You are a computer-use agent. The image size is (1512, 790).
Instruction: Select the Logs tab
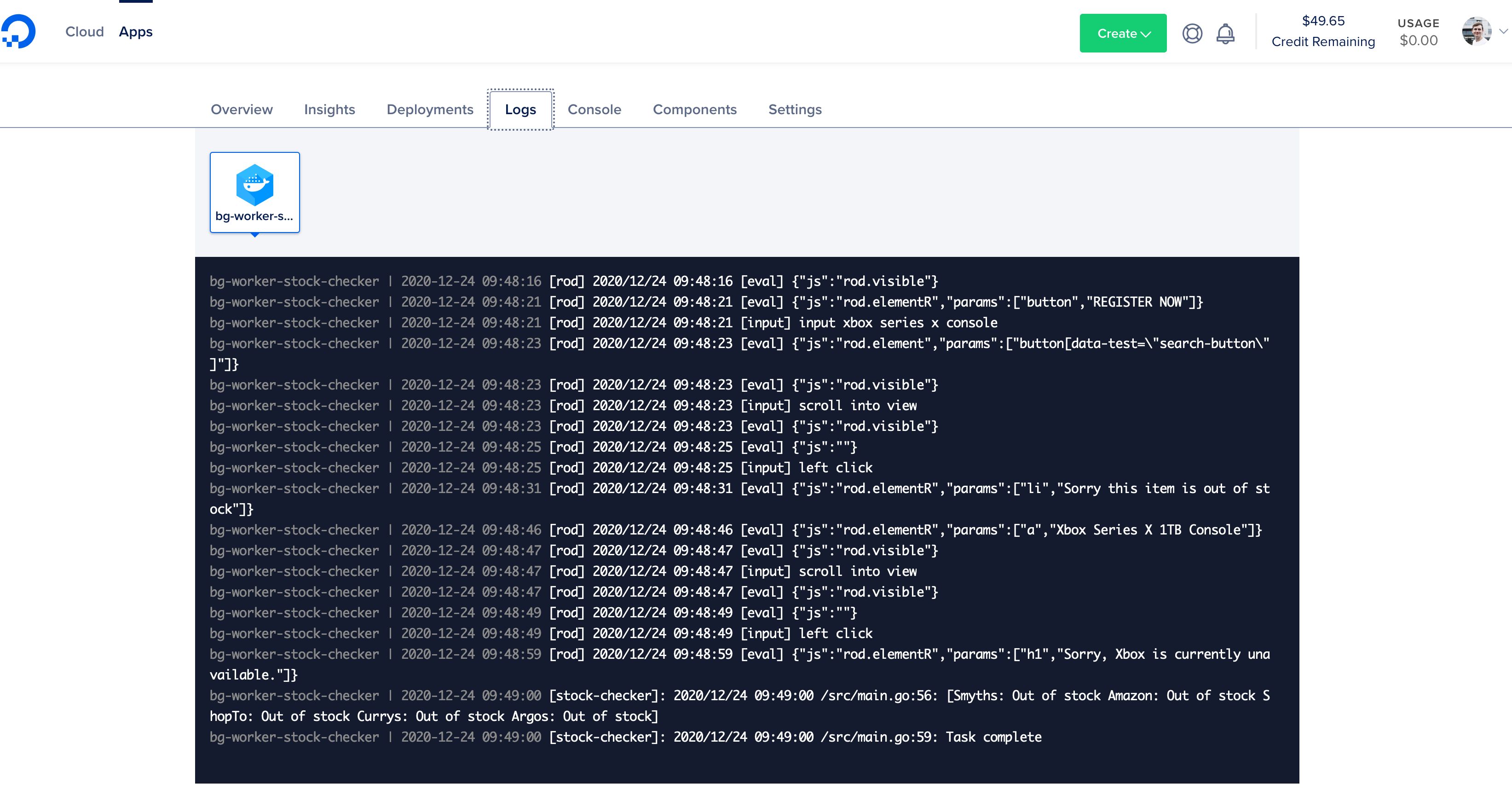point(520,109)
